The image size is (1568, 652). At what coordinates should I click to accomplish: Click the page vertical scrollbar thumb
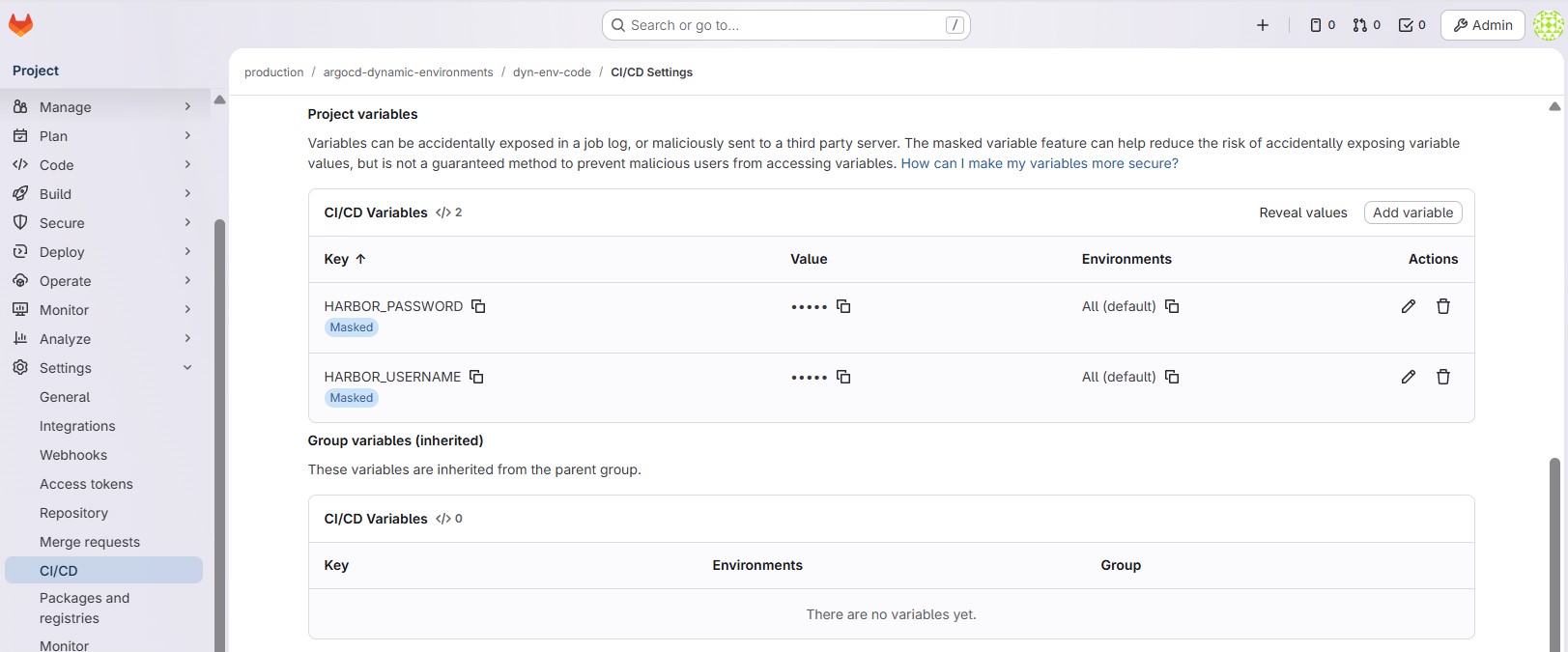tap(1554, 551)
